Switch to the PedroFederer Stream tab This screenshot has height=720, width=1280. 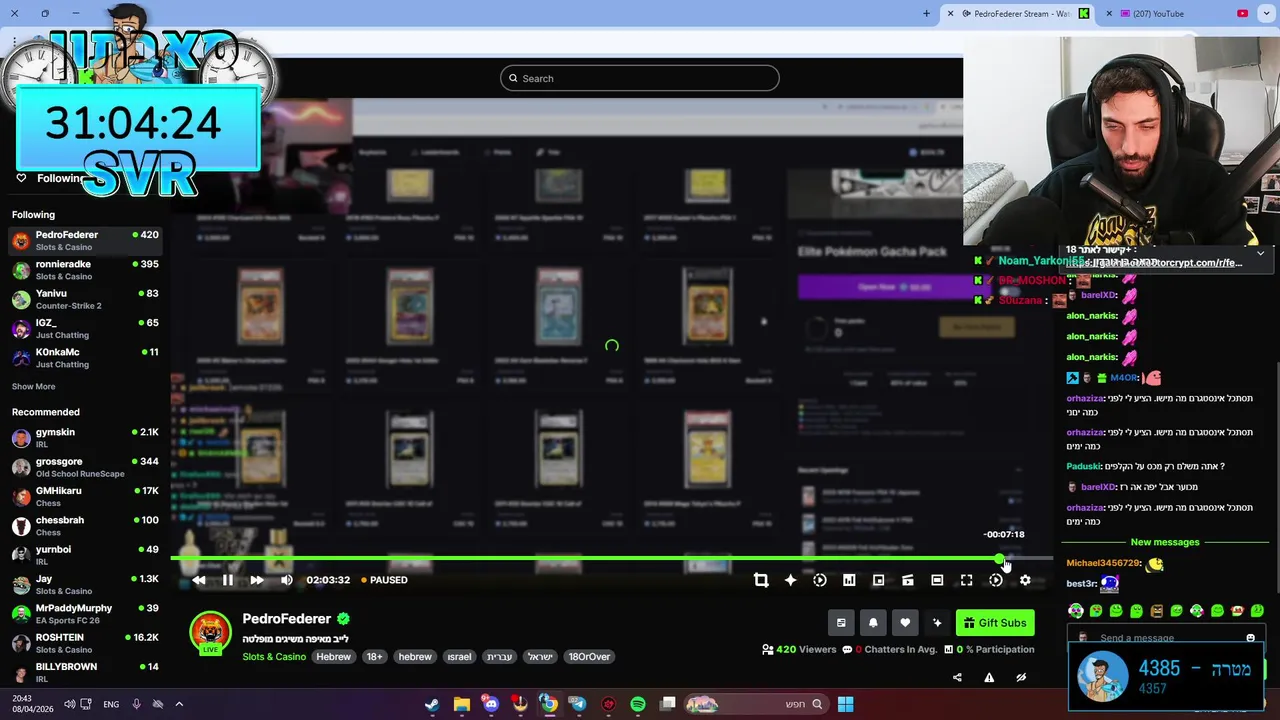pyautogui.click(x=1017, y=14)
